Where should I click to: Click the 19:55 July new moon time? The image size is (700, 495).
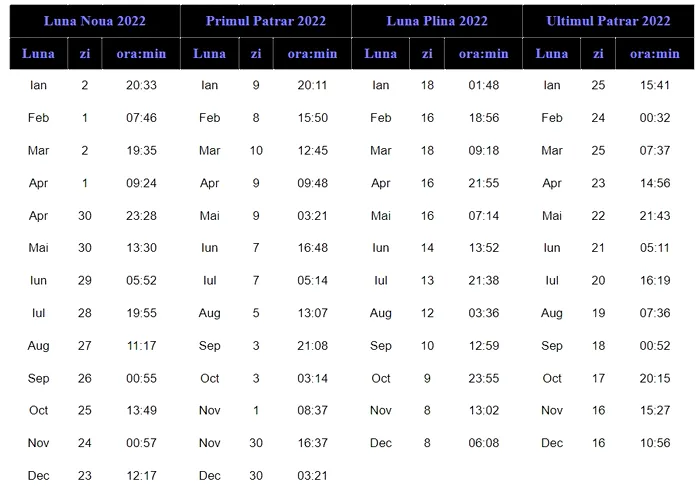point(142,313)
